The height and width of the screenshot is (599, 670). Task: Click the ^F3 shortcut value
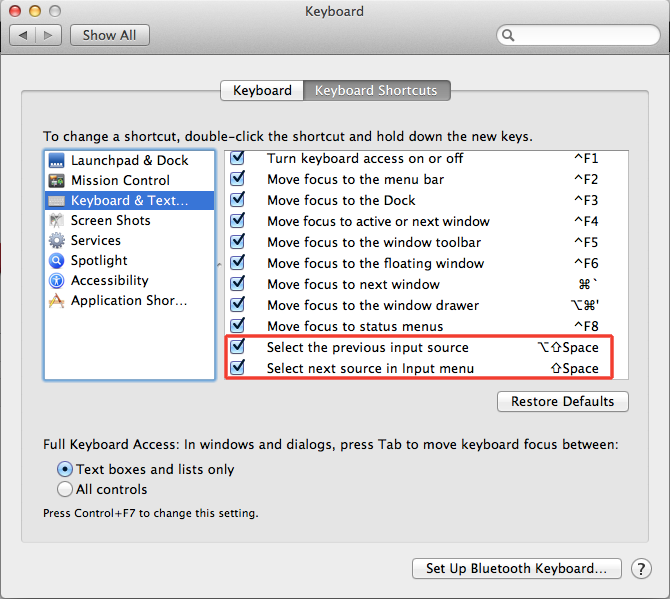click(x=586, y=200)
